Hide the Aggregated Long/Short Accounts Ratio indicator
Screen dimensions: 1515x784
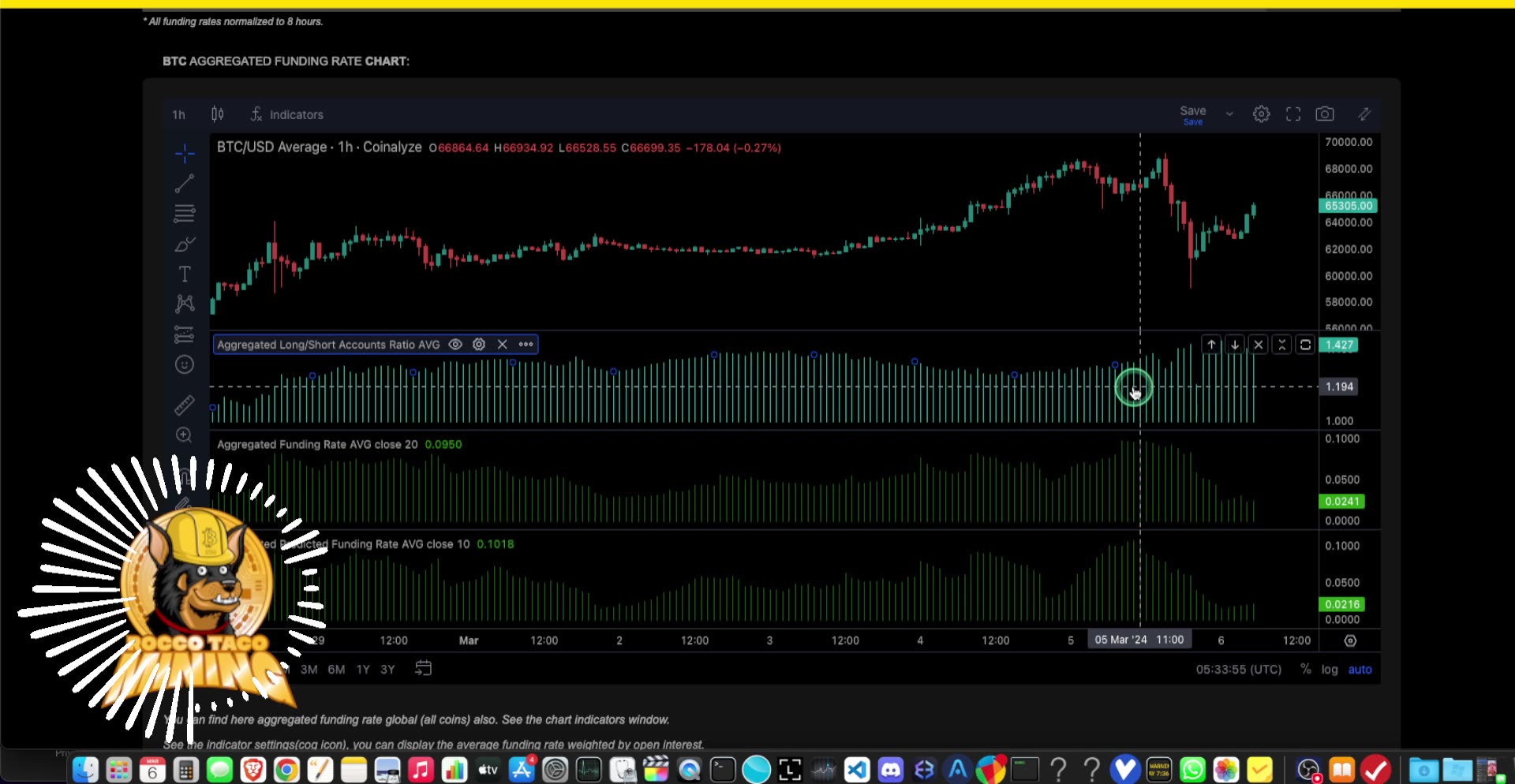[455, 345]
